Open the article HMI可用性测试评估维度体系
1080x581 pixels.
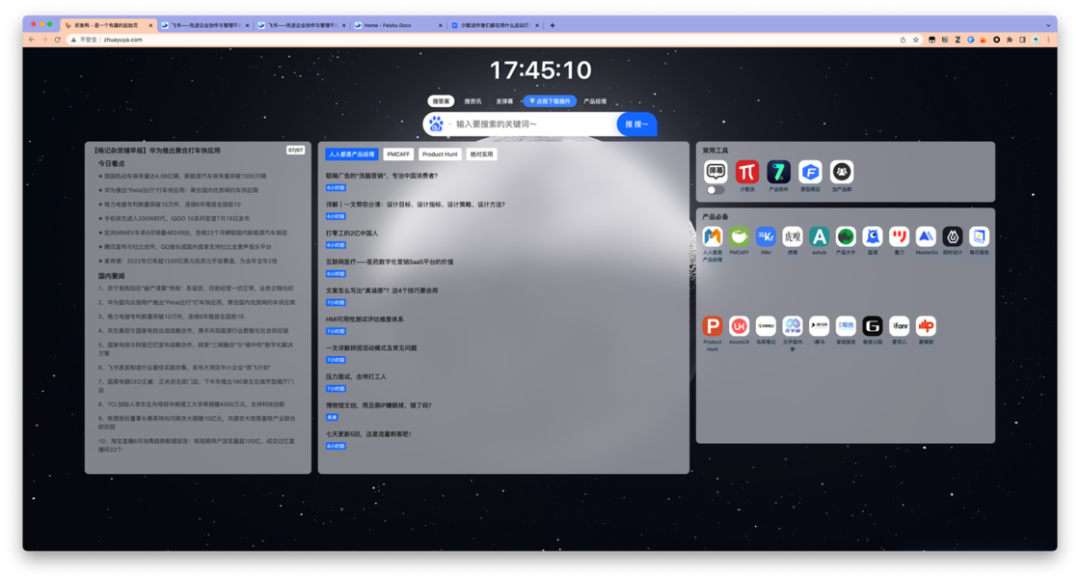[365, 319]
